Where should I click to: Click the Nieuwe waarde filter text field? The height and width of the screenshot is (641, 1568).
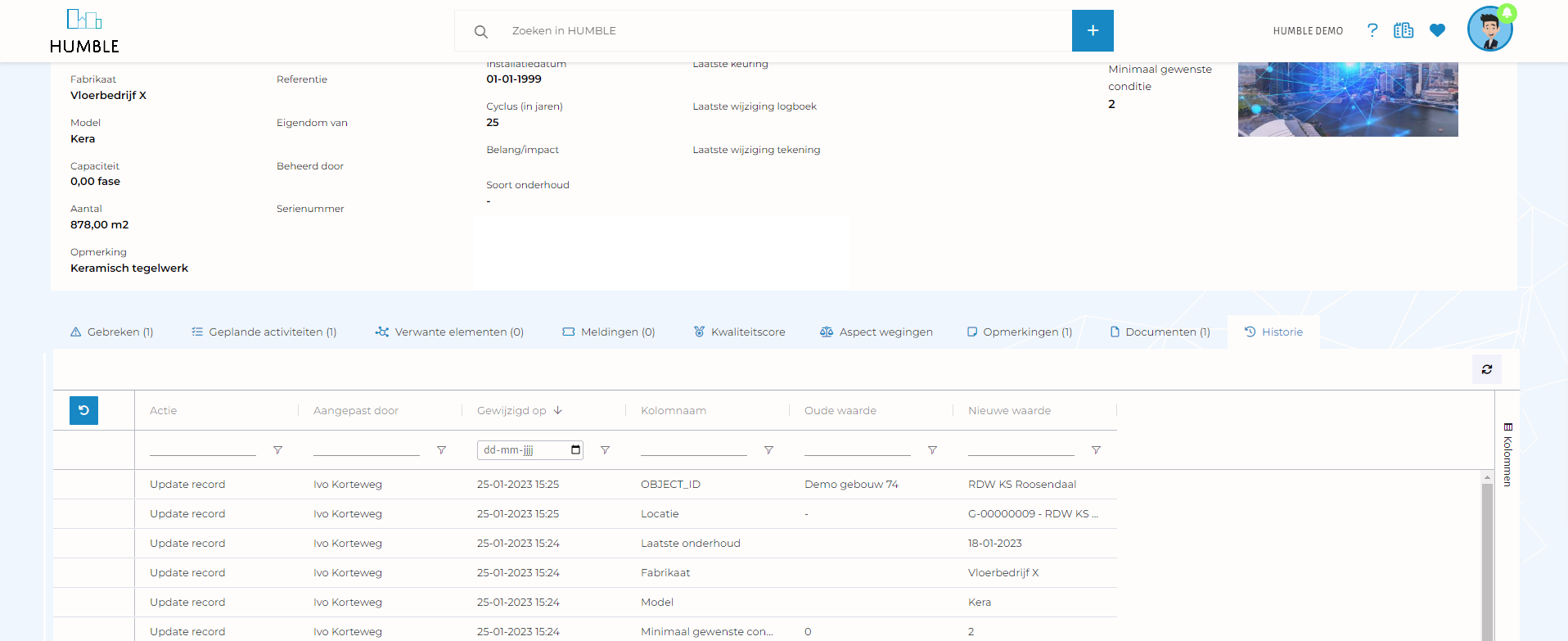click(x=1021, y=449)
